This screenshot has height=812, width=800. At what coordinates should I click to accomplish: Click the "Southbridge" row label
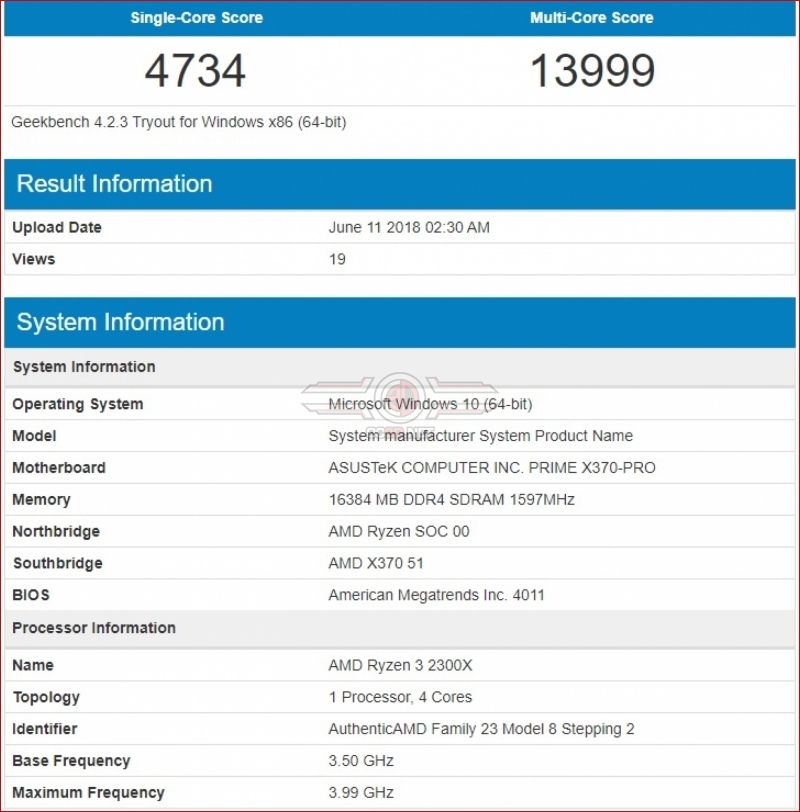(x=57, y=563)
